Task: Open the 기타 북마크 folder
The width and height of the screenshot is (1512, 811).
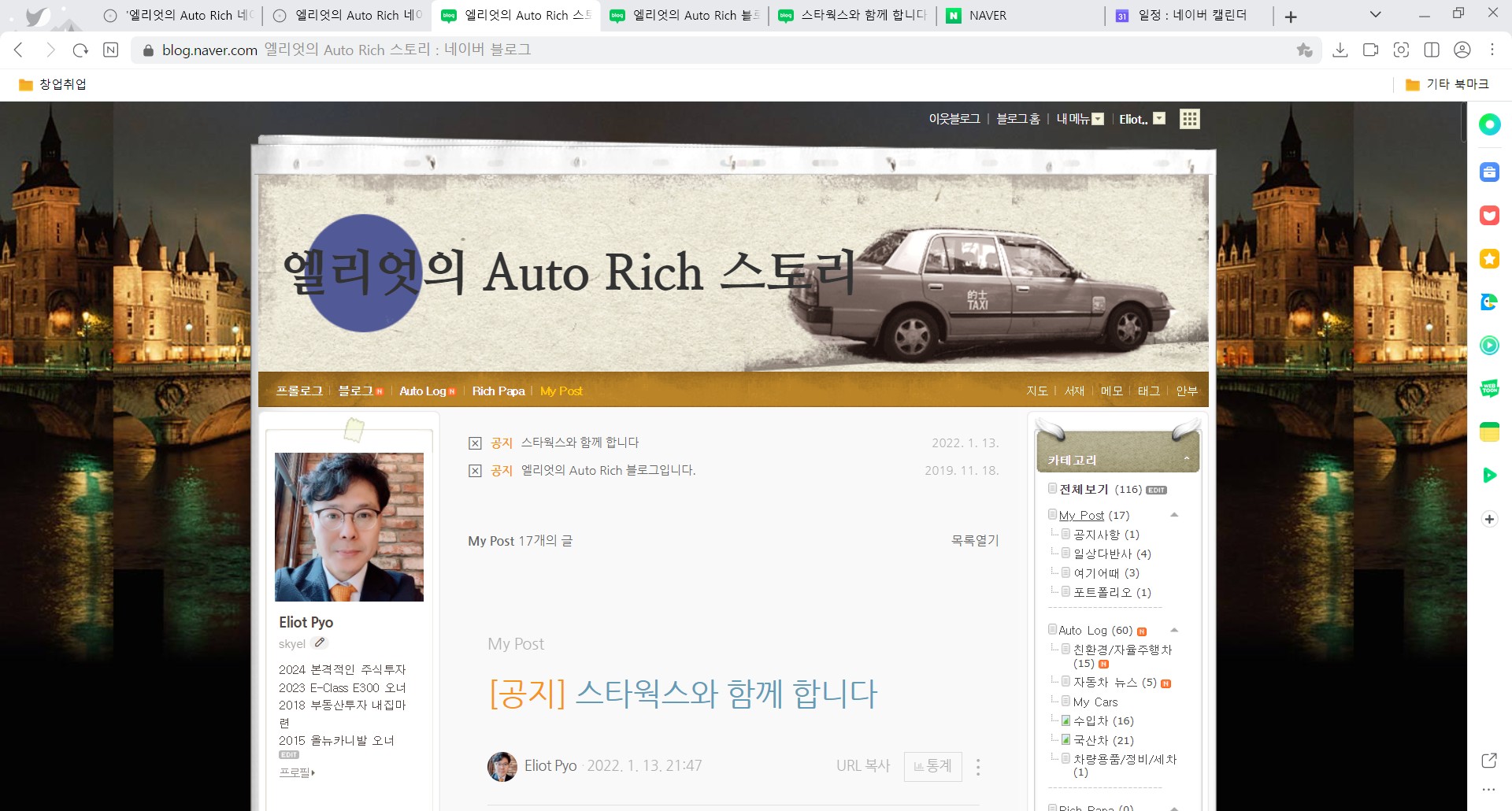Action: pos(1447,84)
